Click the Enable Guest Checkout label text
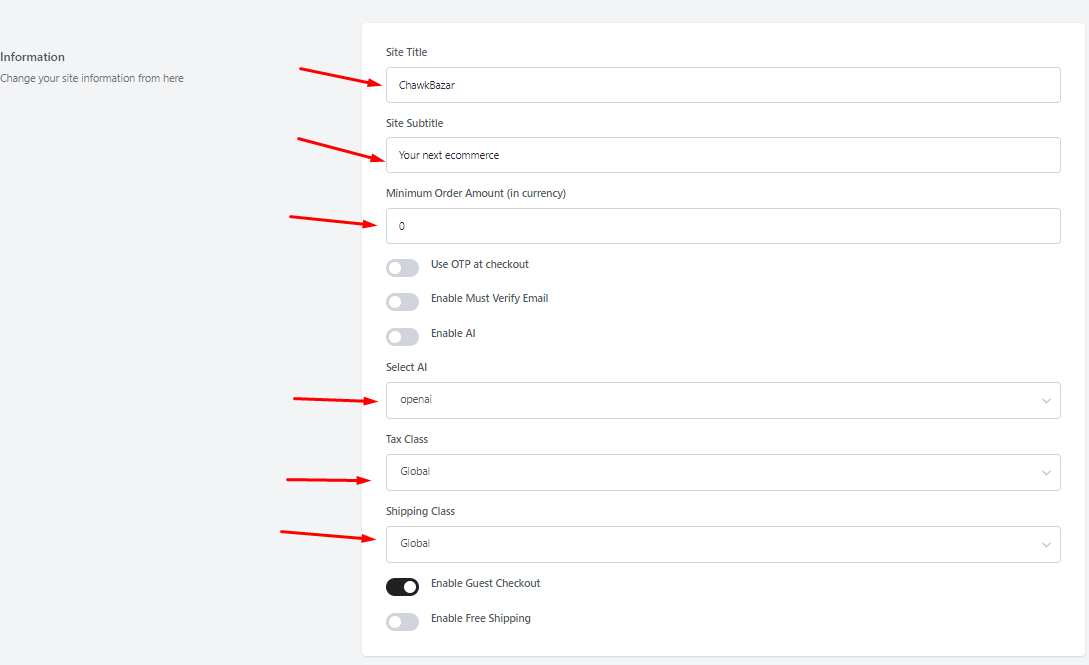The image size is (1089, 665). 485,582
